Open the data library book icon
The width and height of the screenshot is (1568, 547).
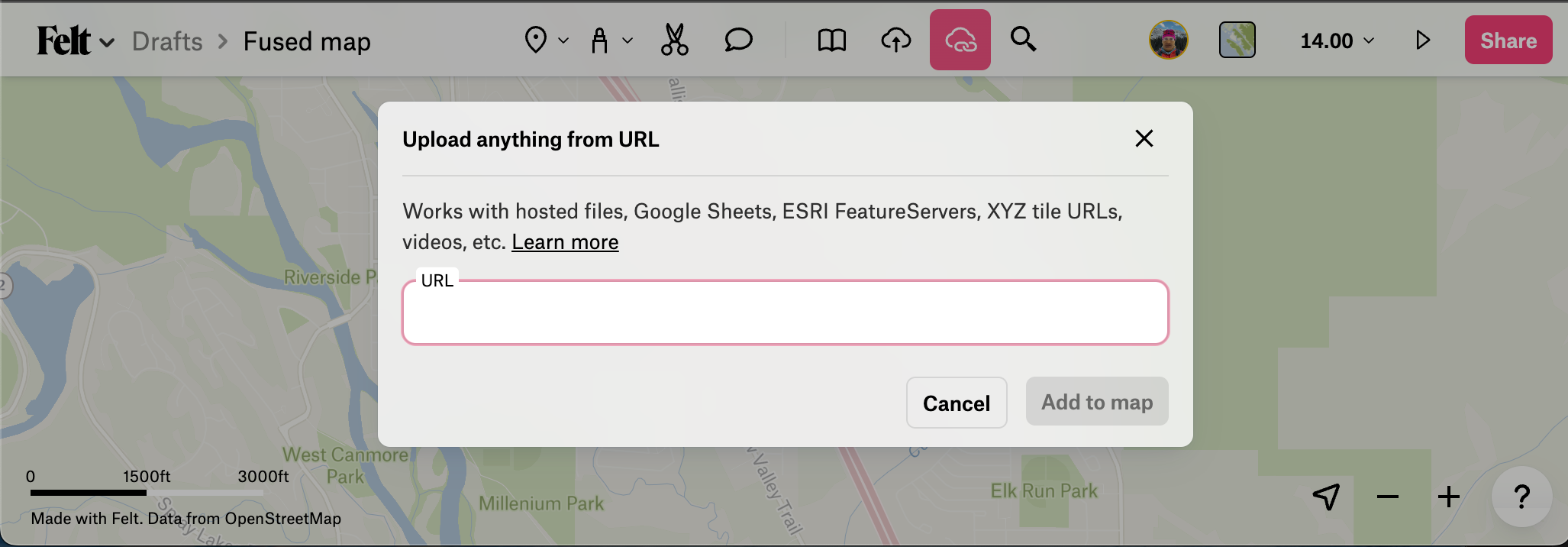coord(831,40)
